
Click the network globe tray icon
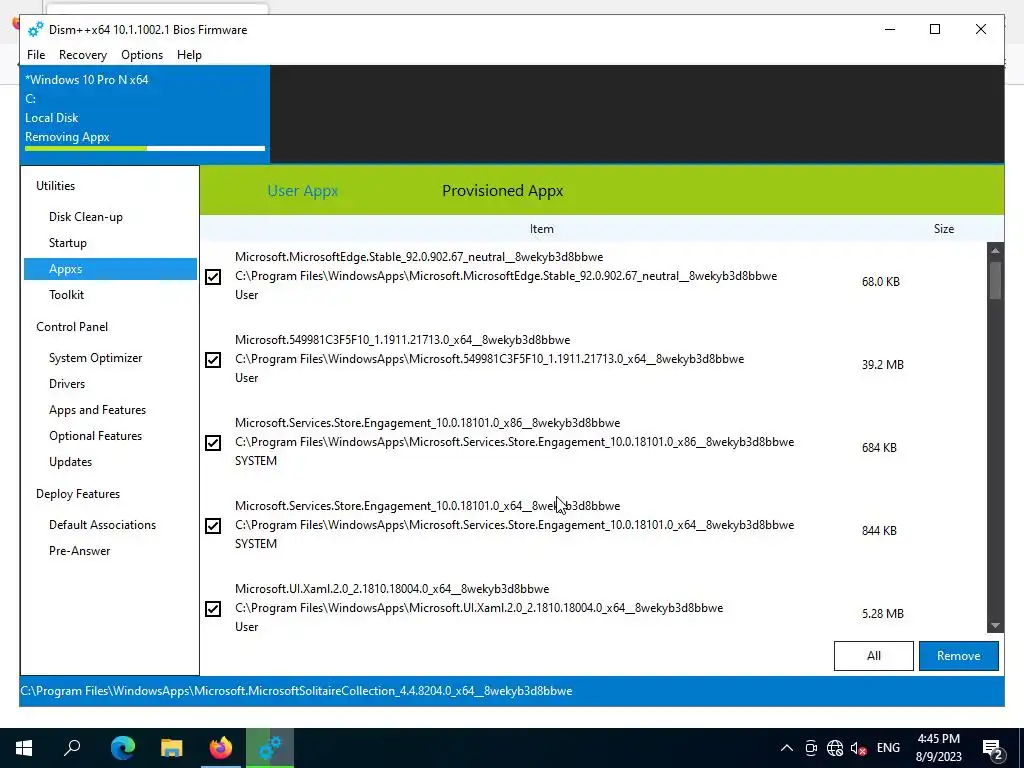point(835,748)
